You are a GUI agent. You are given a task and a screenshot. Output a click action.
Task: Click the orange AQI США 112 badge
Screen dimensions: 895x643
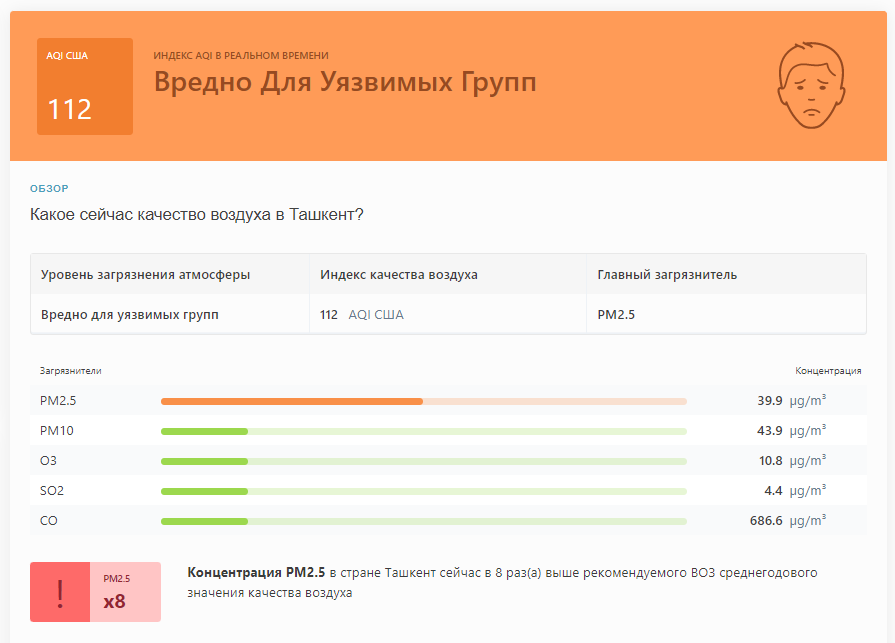[x=85, y=87]
